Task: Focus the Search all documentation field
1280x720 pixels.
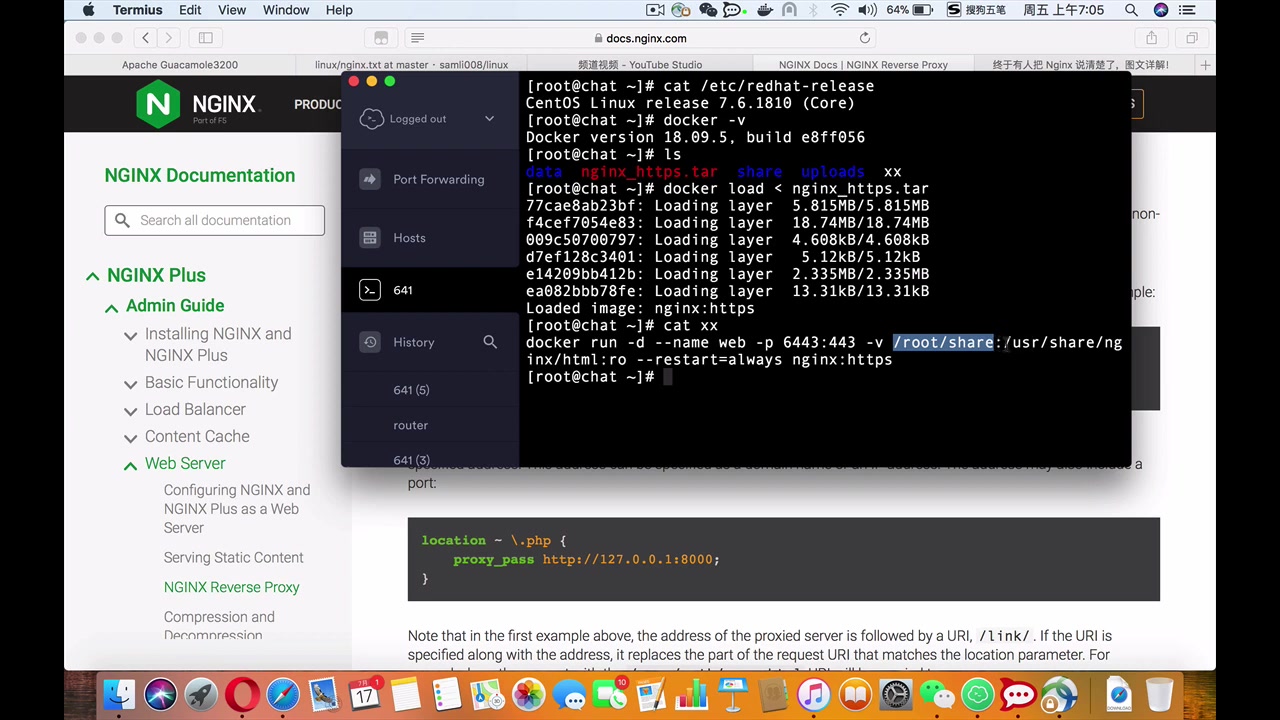Action: click(x=214, y=220)
